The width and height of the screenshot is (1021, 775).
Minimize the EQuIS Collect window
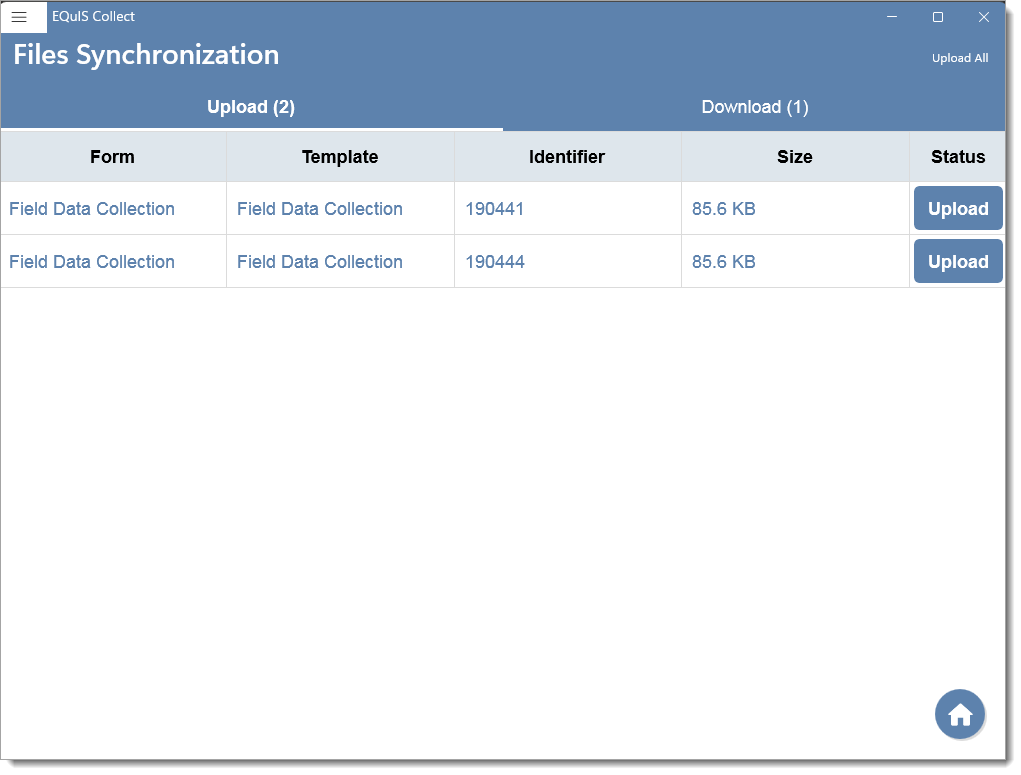coord(892,17)
